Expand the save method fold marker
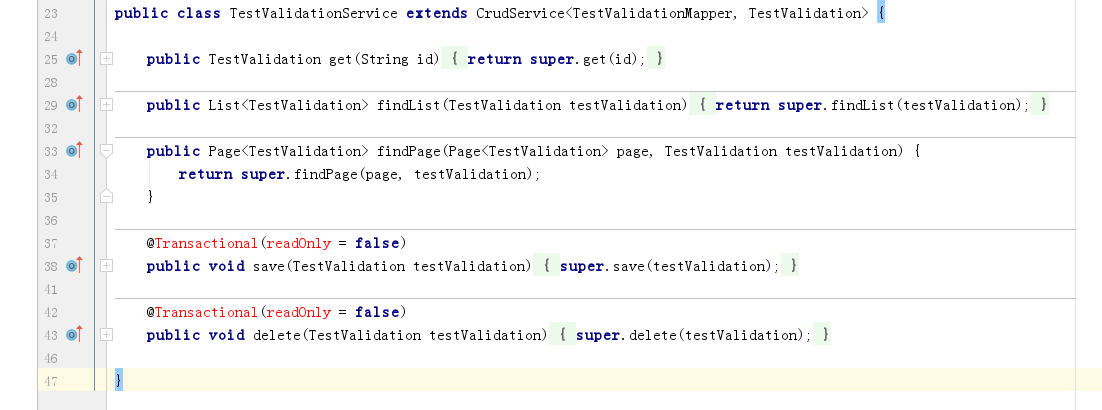 click(106, 266)
